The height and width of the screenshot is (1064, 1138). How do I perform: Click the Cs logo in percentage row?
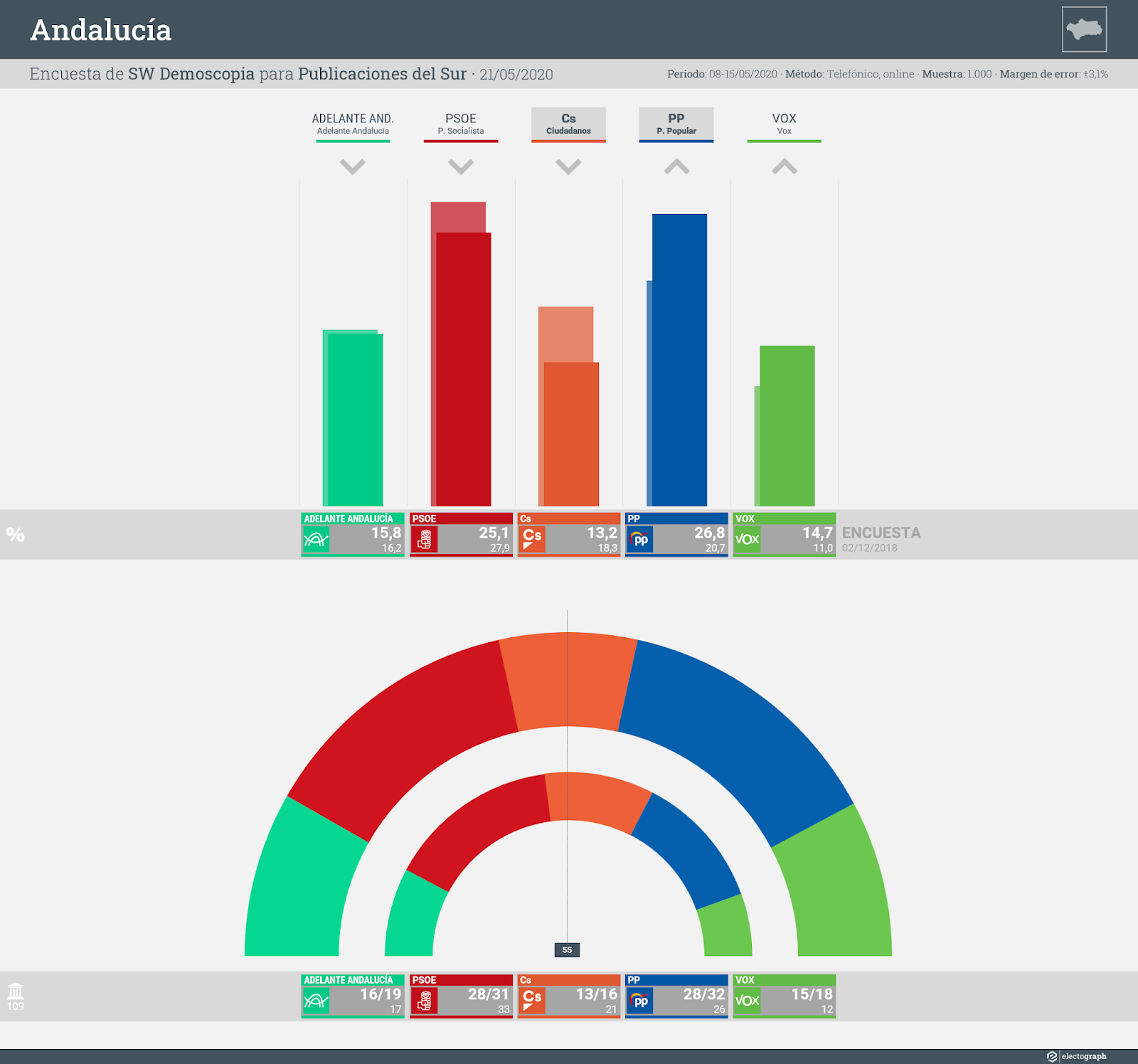tap(532, 540)
